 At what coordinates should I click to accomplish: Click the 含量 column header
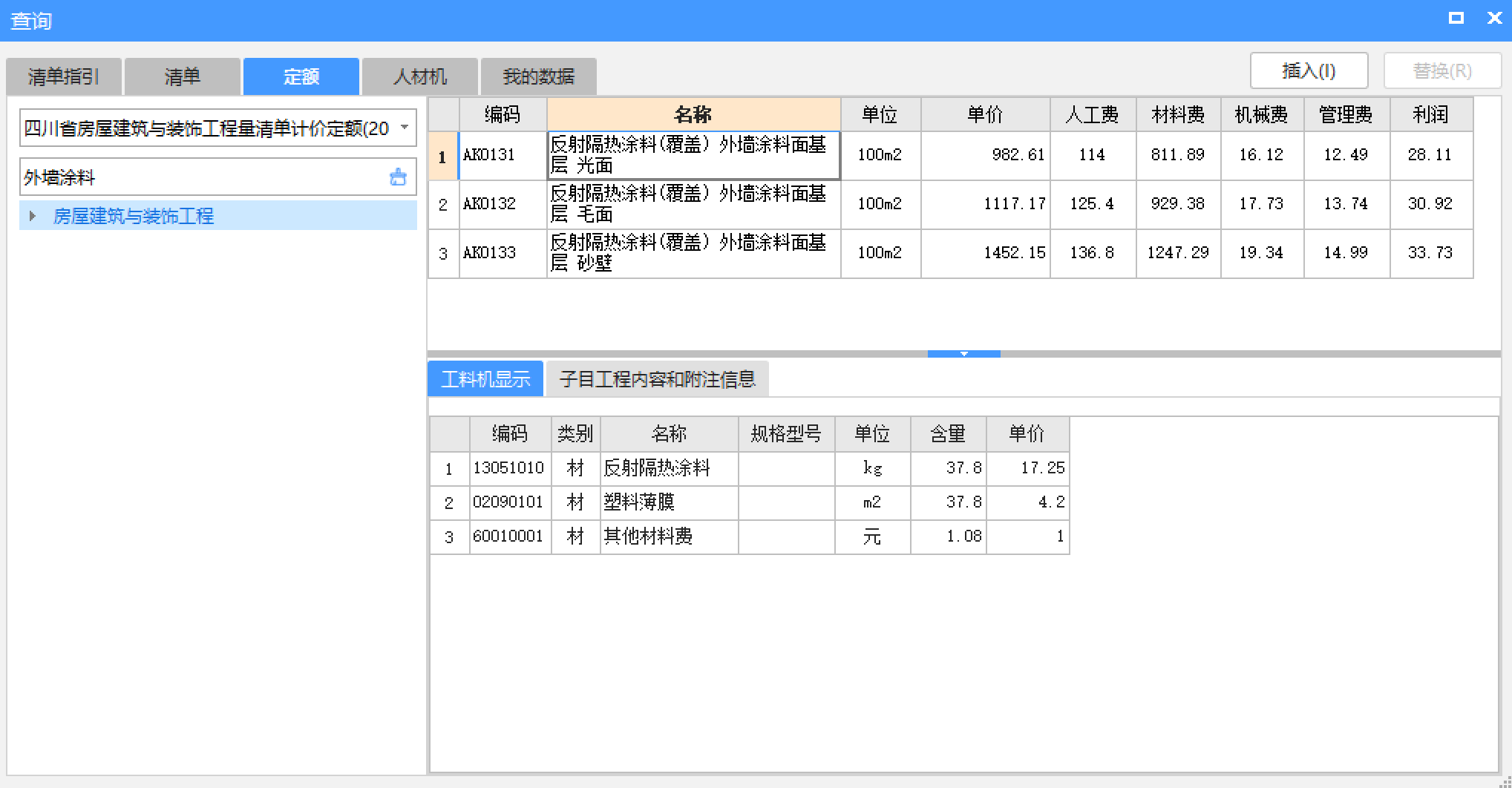click(948, 433)
